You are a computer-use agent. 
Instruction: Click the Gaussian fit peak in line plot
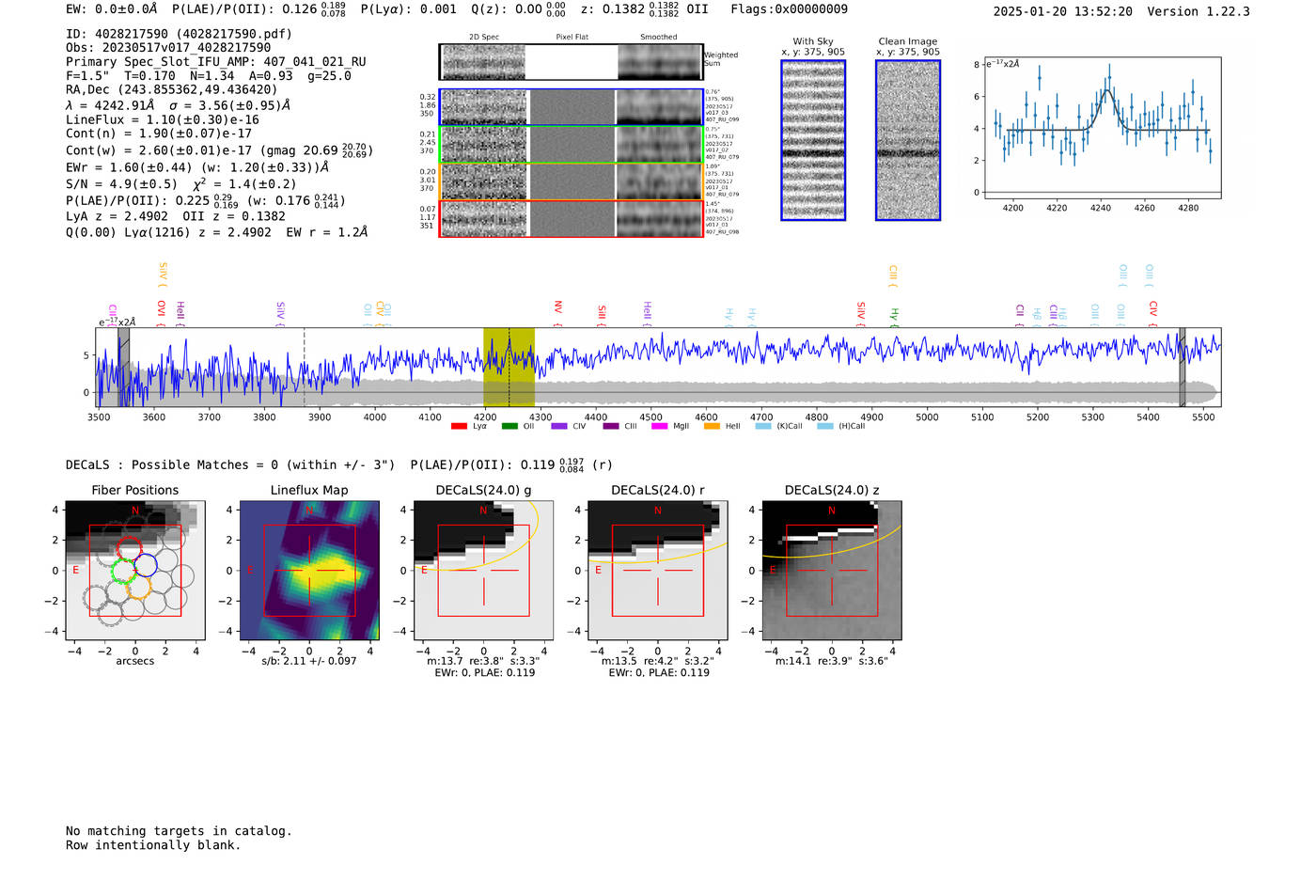pyautogui.click(x=1108, y=89)
